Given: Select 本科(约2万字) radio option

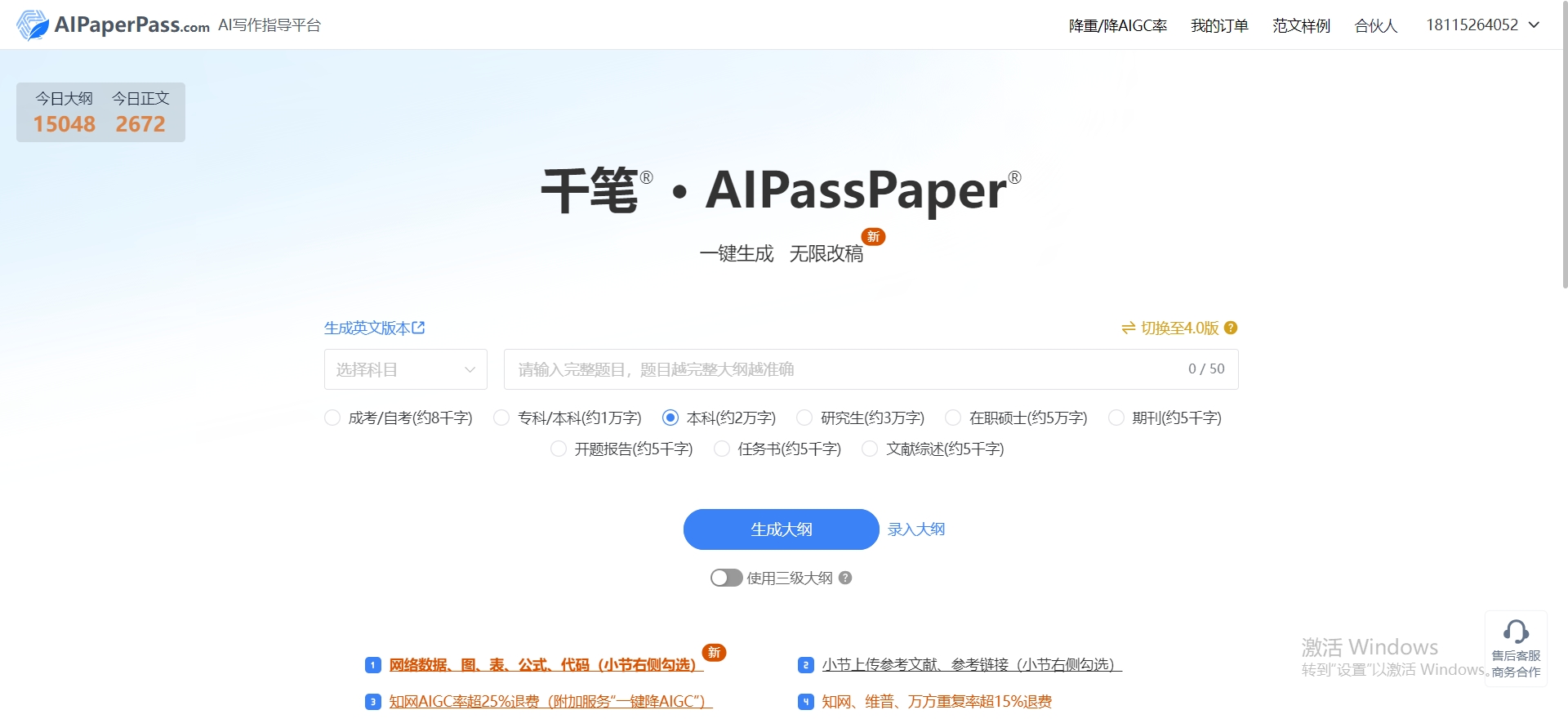Looking at the screenshot, I should (x=670, y=418).
